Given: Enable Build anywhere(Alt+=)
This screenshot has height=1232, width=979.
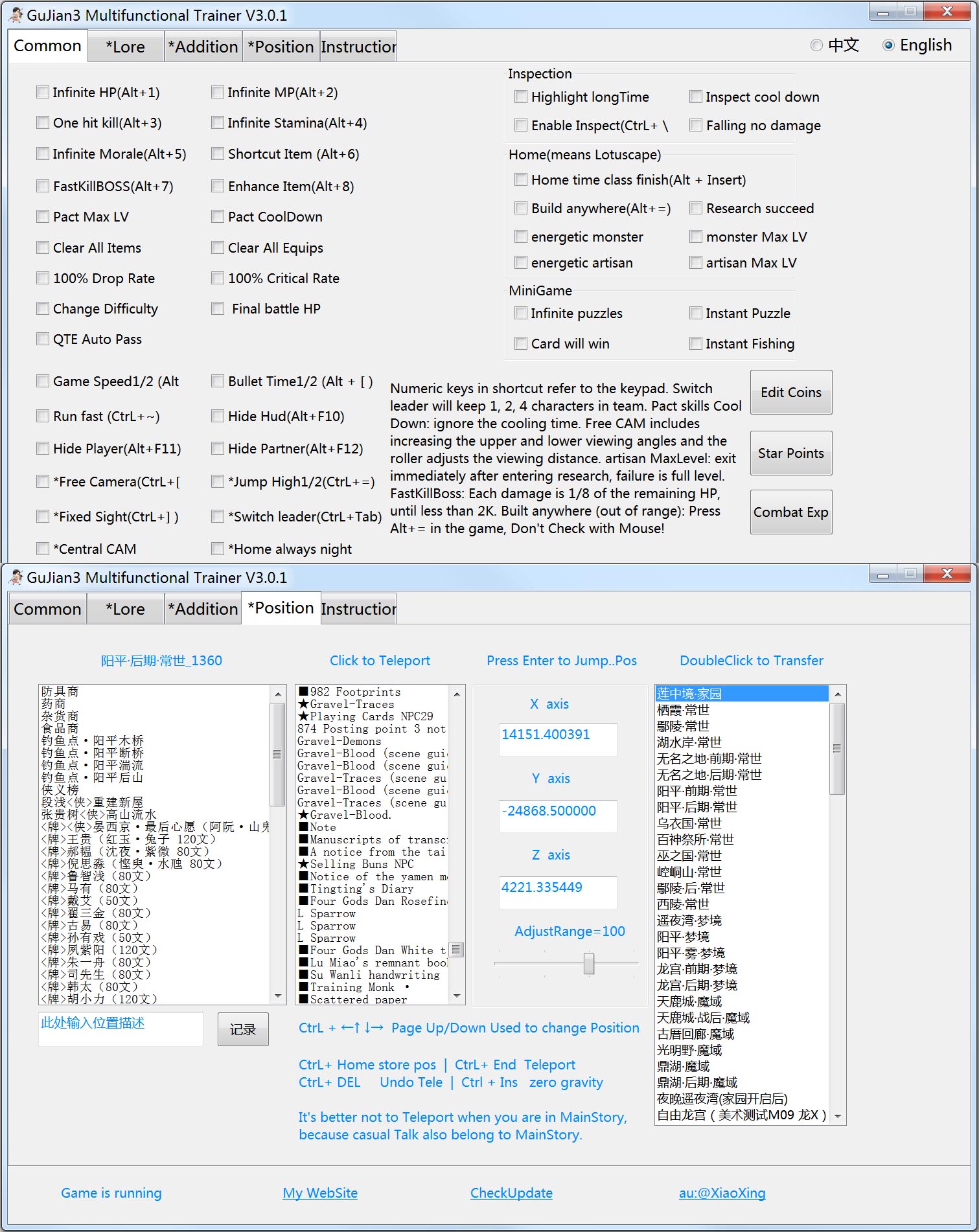Looking at the screenshot, I should [521, 208].
